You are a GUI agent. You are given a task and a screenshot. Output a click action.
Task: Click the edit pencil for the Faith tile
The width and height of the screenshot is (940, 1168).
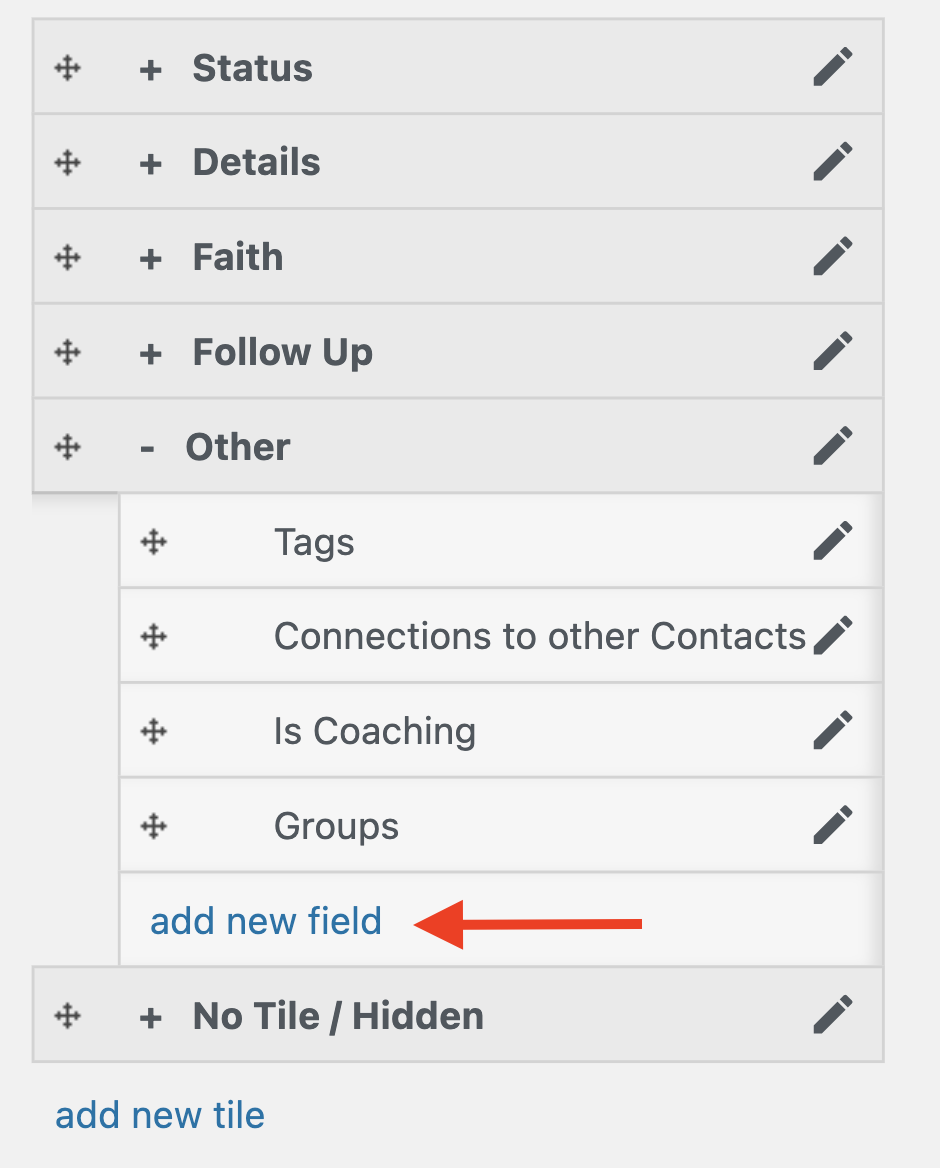[x=832, y=256]
